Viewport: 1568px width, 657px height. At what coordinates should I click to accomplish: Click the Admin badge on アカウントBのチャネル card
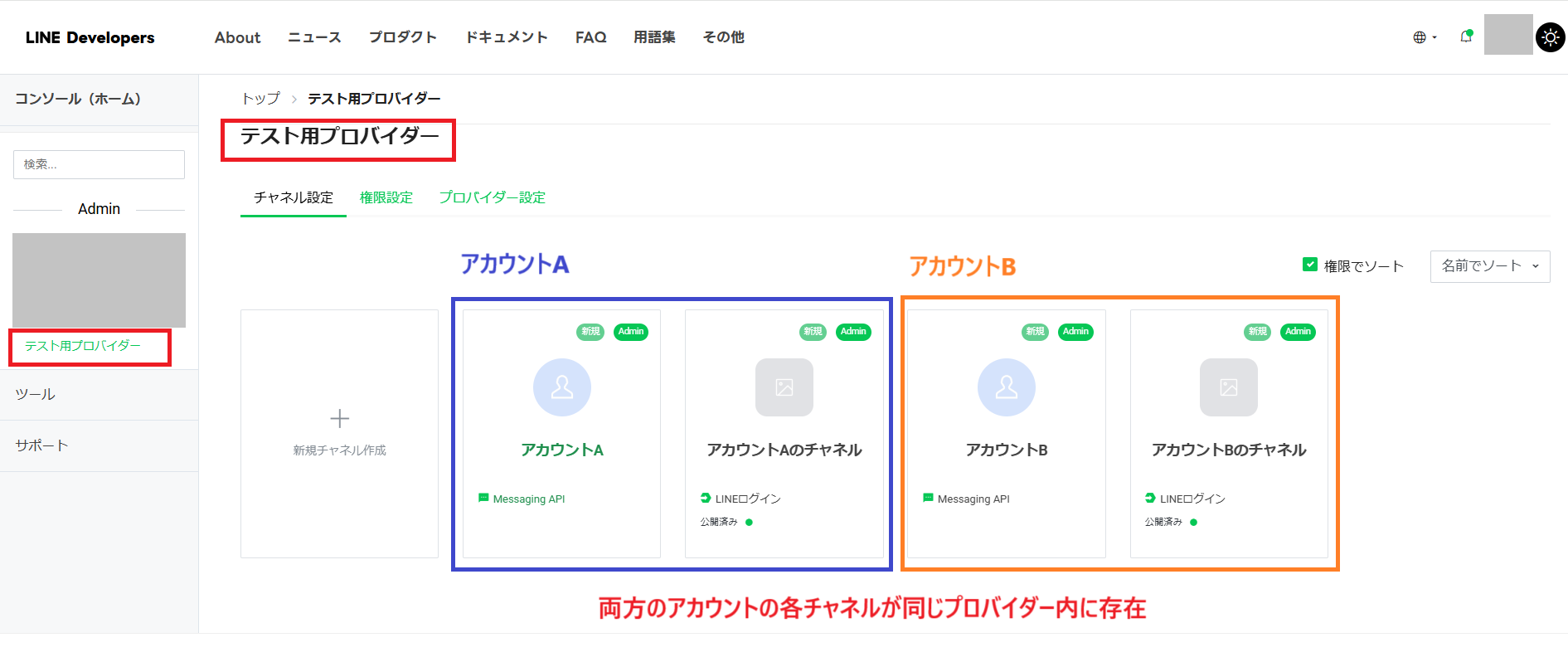[x=1299, y=332]
